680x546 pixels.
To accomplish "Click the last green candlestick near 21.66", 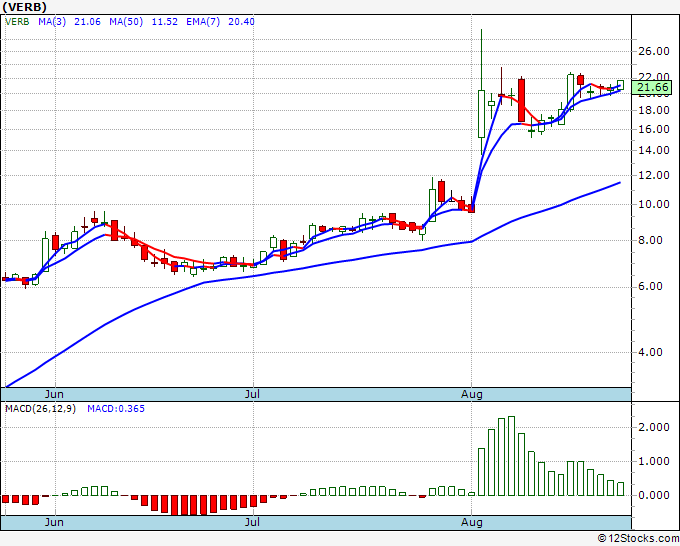I will tap(620, 85).
